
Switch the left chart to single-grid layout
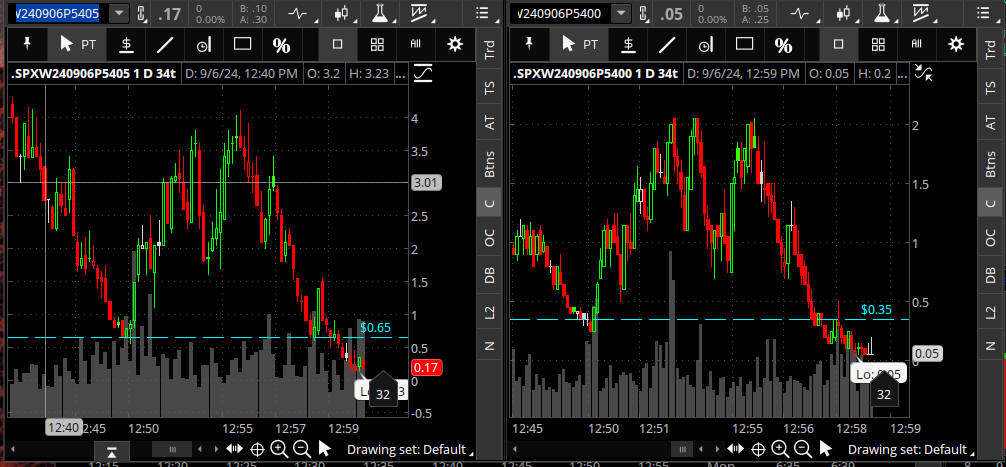[338, 45]
